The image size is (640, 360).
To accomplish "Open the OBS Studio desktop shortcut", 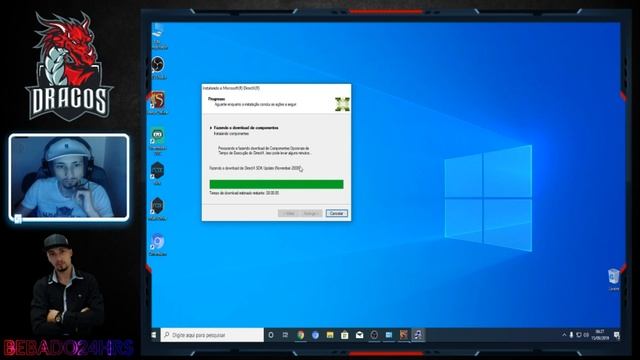I will click(158, 68).
